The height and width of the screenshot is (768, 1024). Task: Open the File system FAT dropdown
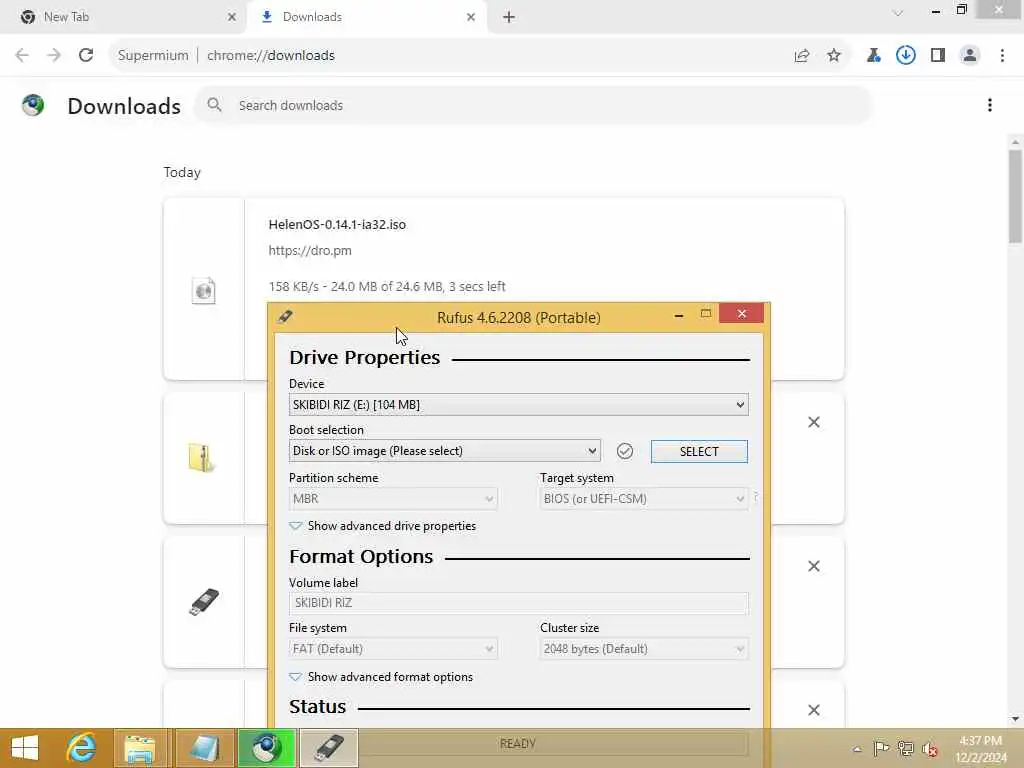pos(393,649)
